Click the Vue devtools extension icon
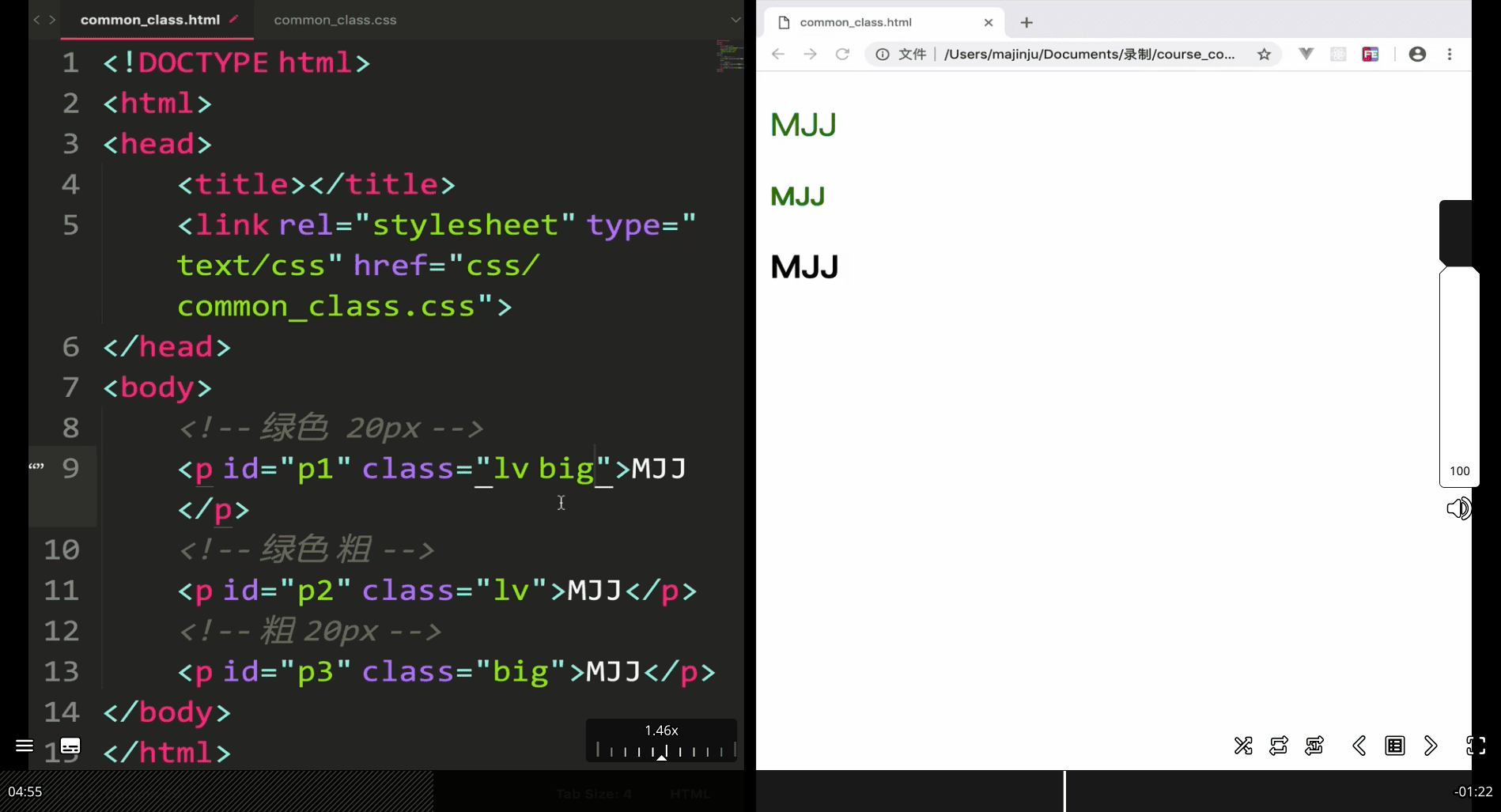 pos(1306,54)
